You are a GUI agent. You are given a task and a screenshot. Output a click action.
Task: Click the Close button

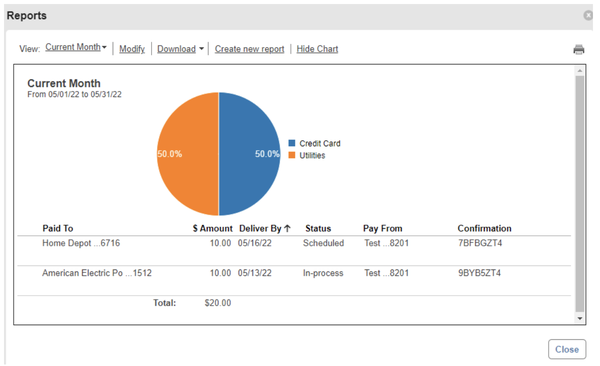(567, 349)
